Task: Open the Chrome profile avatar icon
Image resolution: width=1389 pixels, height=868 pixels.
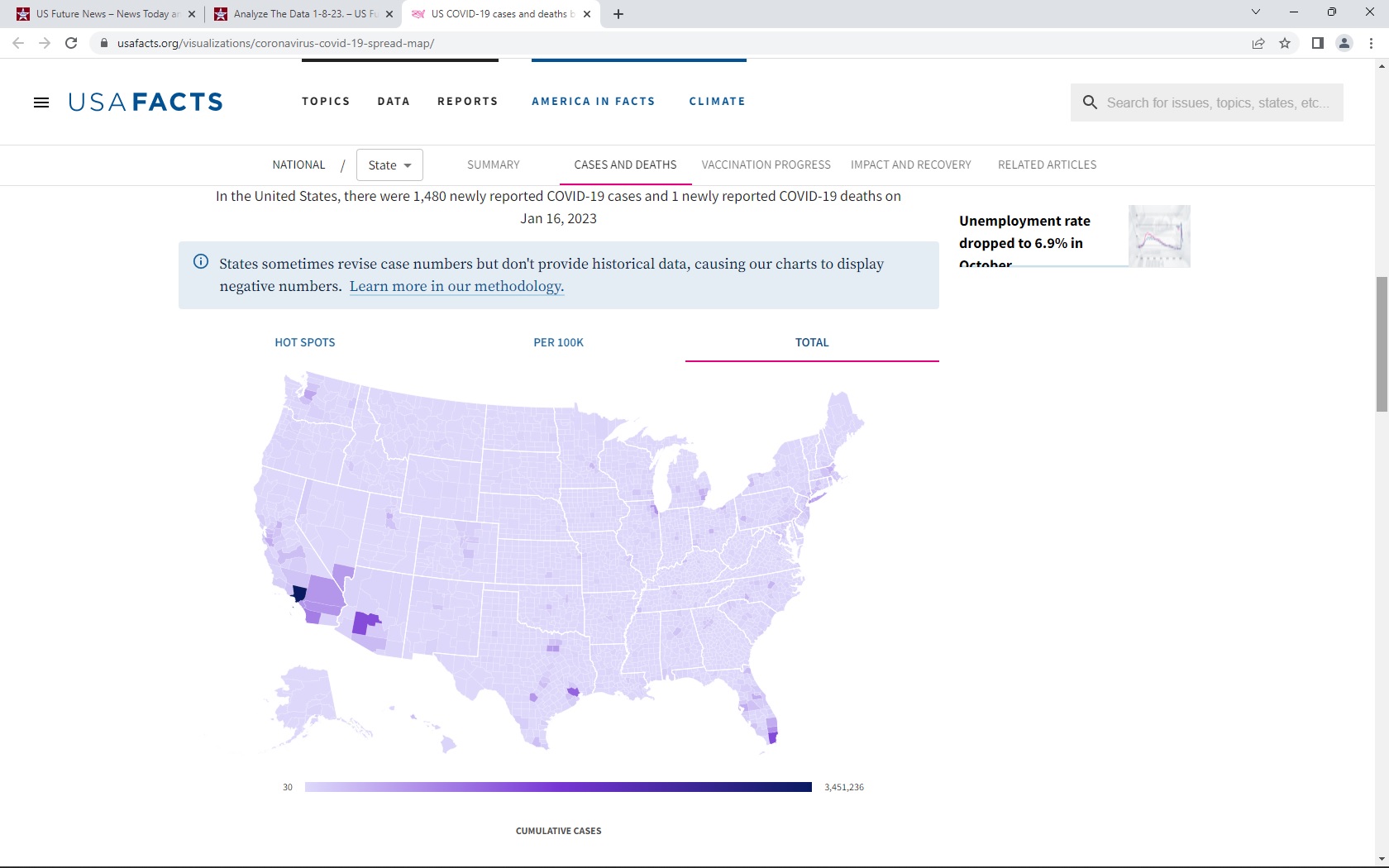Action: (x=1344, y=43)
